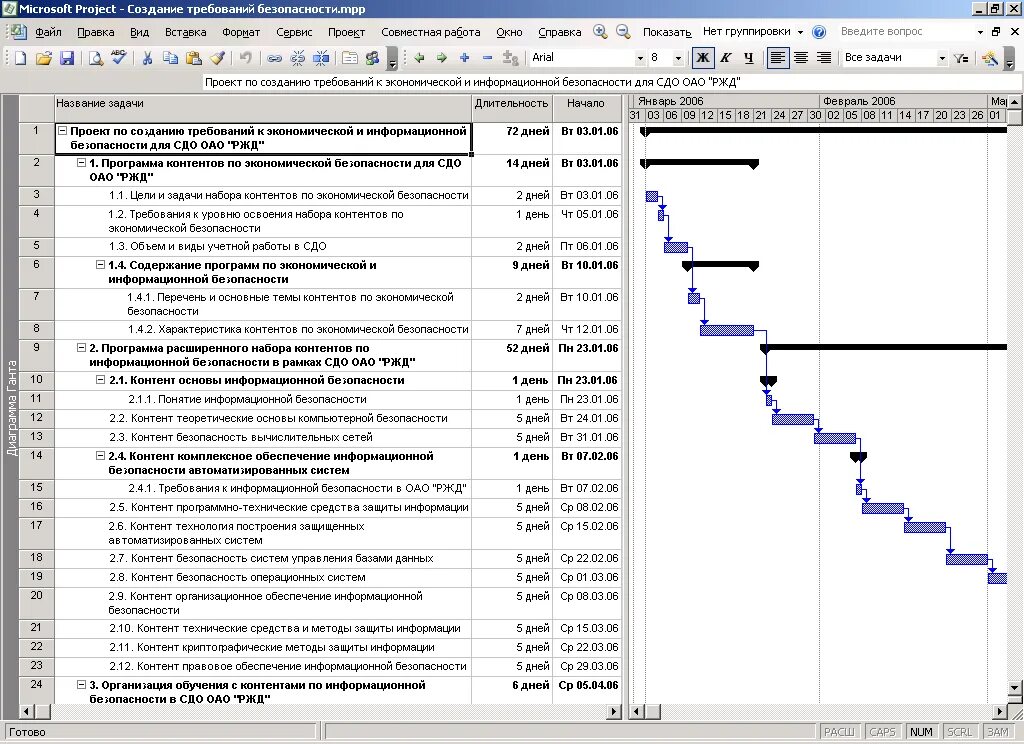Collapse '1.4. Содержание программ' subtask group
Screen dimensions: 1024x744
101,265
